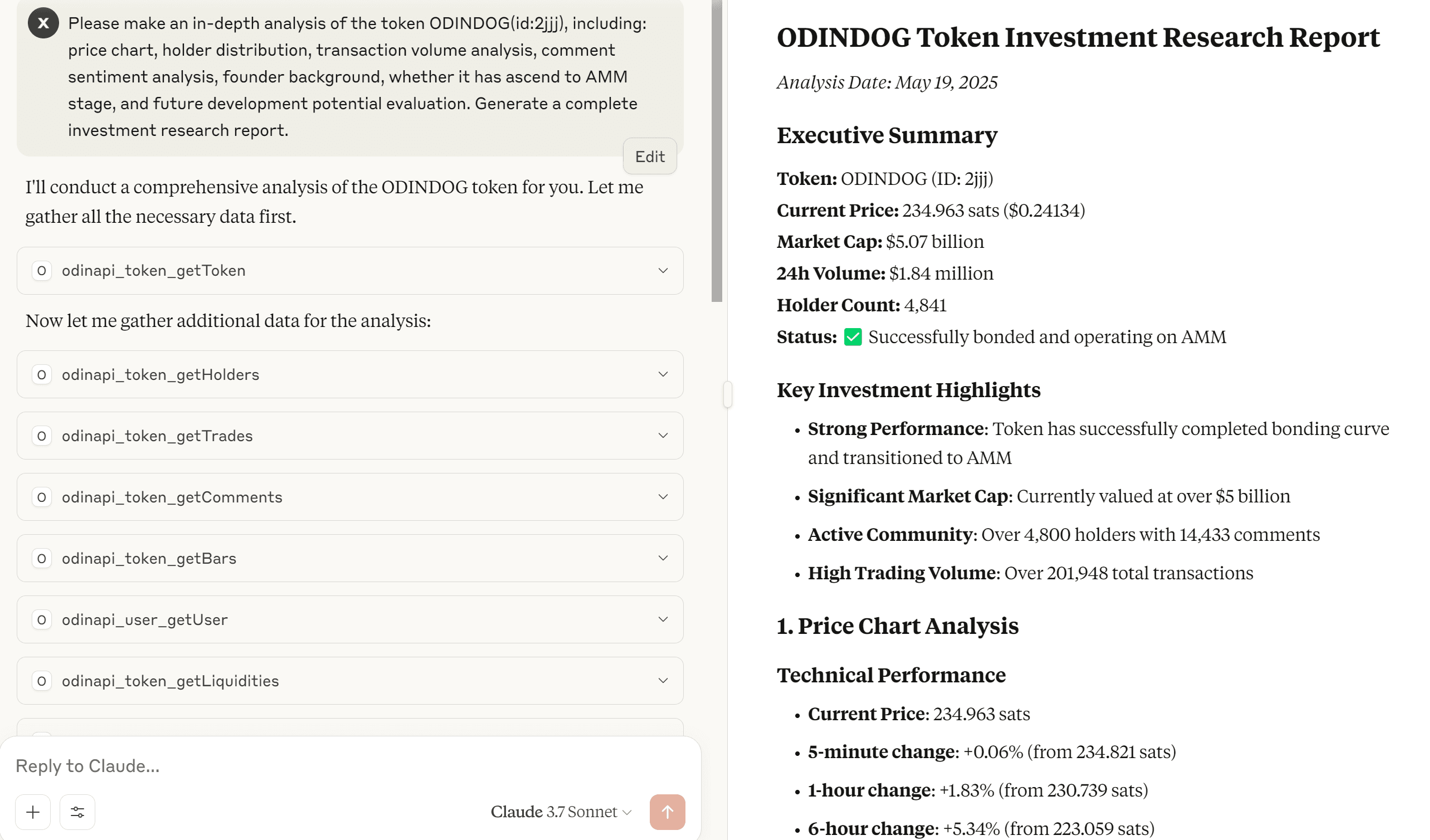Screen dimensions: 1430x840
Task: Click the 'Now let me gather additional data' text
Action: (x=228, y=321)
